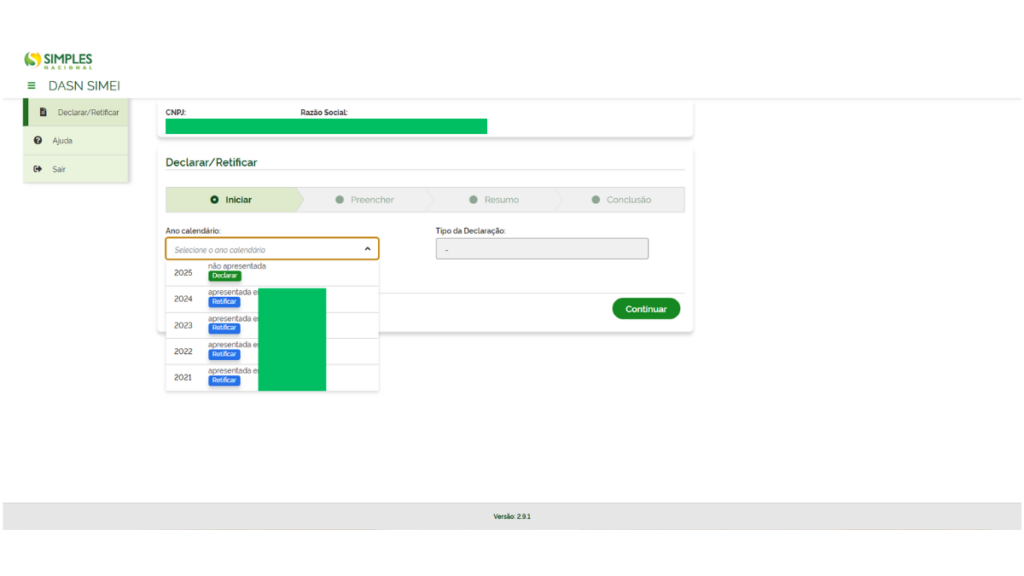Click the document icon beside Declarar/Retificar
Image resolution: width=1024 pixels, height=576 pixels.
[x=43, y=112]
